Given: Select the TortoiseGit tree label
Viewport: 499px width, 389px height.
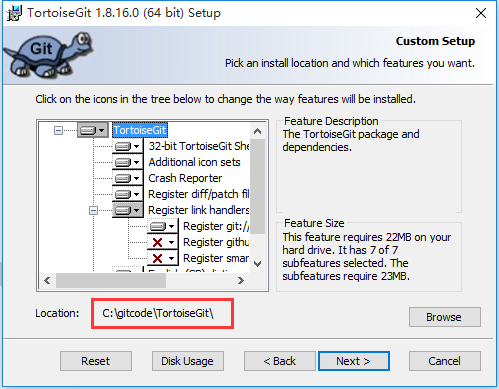Looking at the screenshot, I should (140, 130).
